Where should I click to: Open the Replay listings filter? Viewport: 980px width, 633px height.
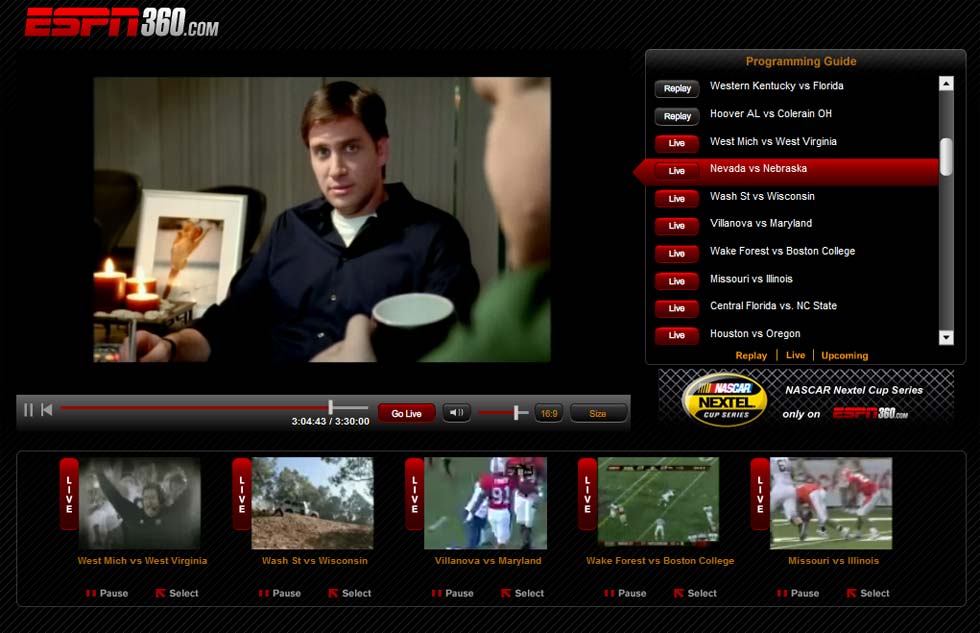pos(753,355)
